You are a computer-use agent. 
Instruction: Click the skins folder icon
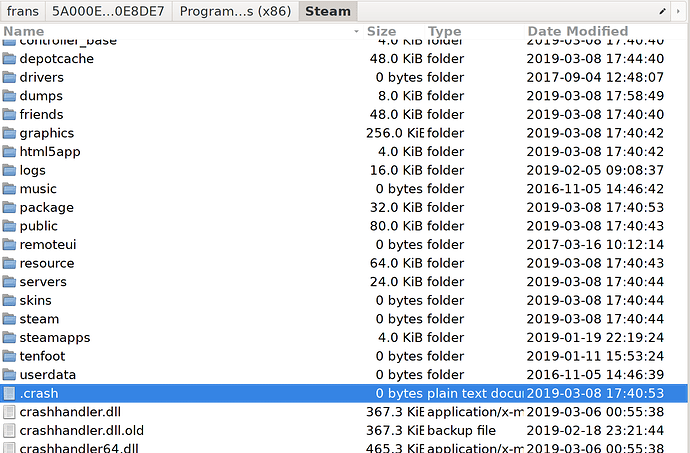[9, 300]
